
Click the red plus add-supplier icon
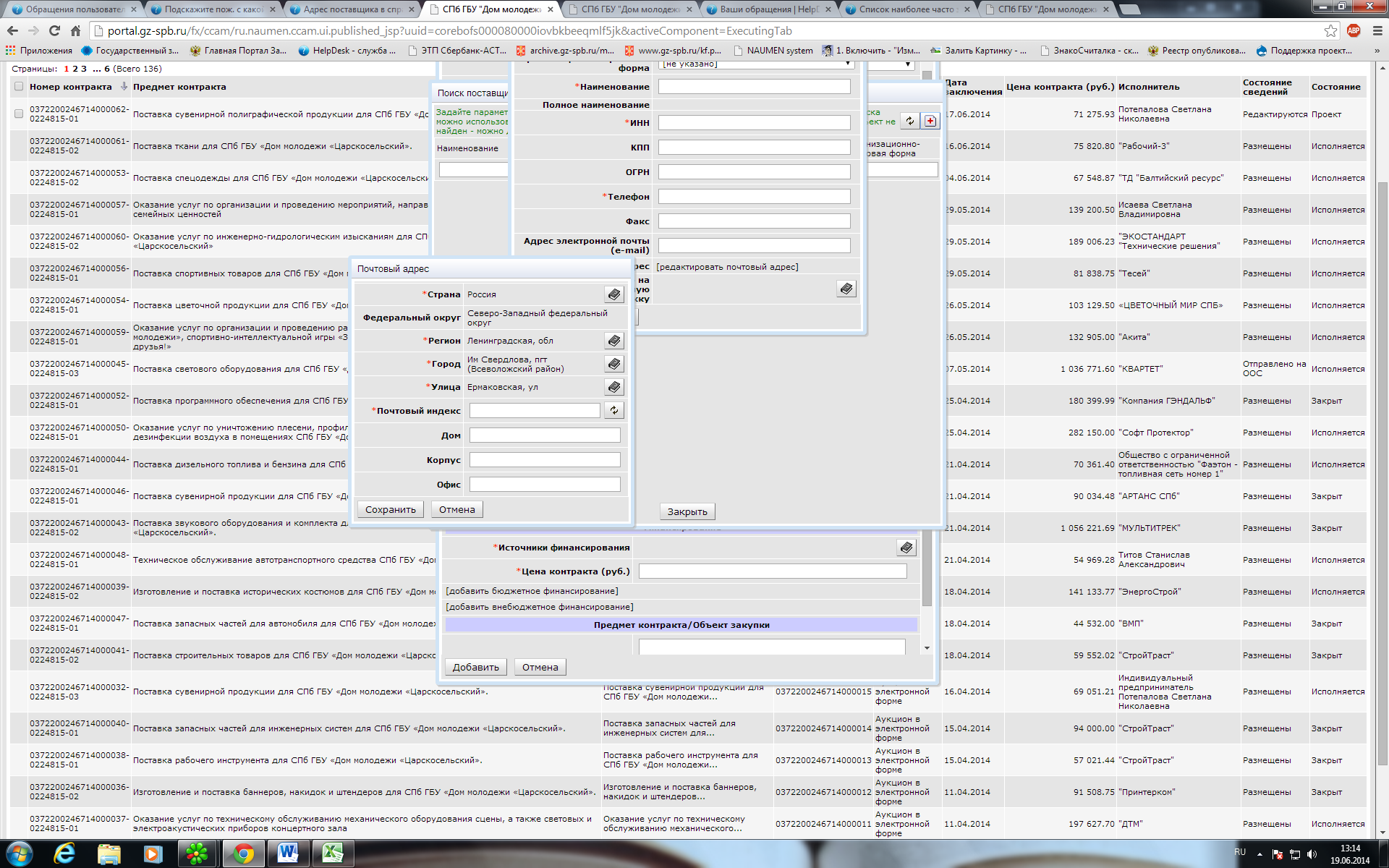(930, 121)
